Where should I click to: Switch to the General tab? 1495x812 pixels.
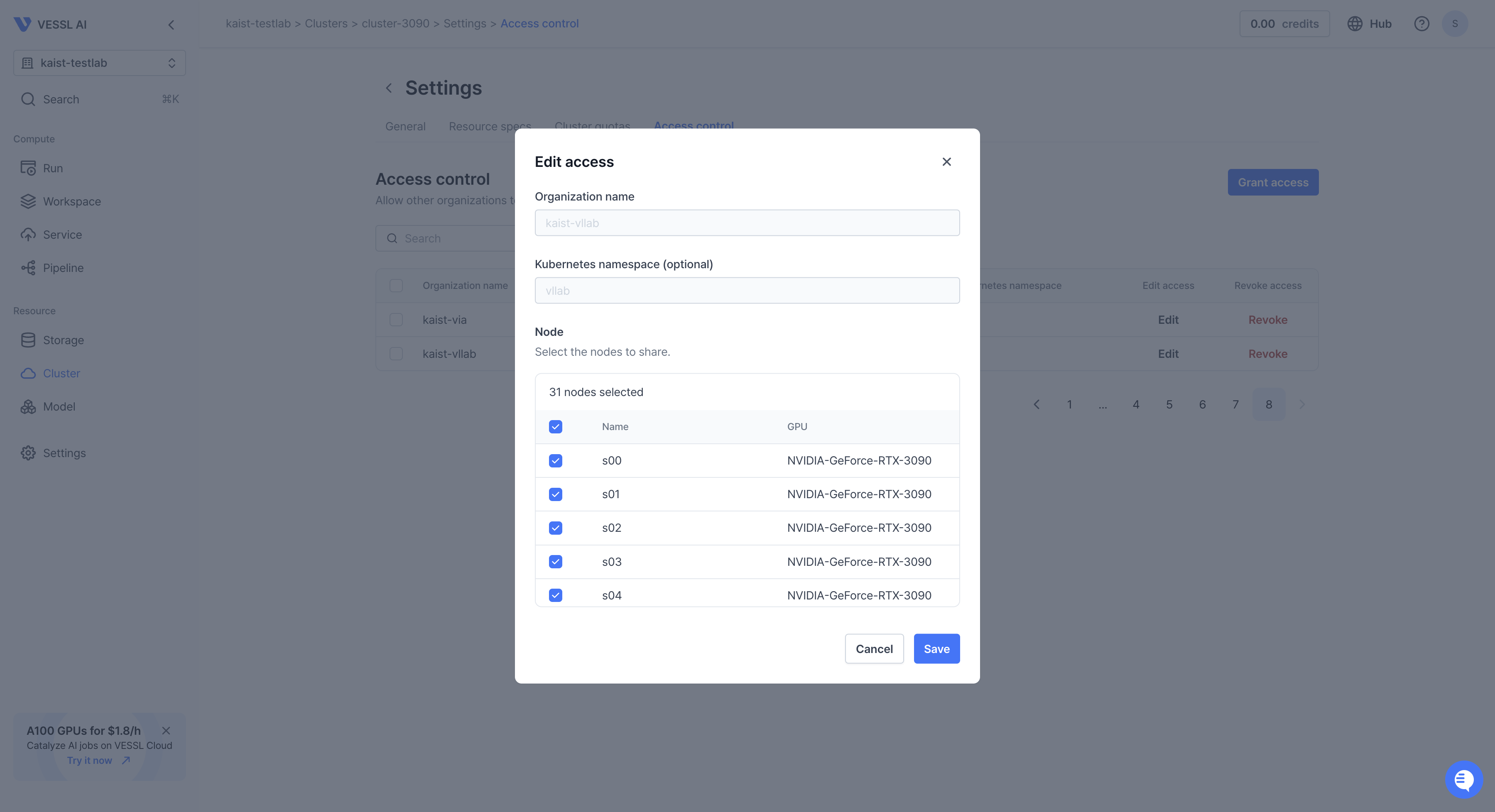click(405, 127)
